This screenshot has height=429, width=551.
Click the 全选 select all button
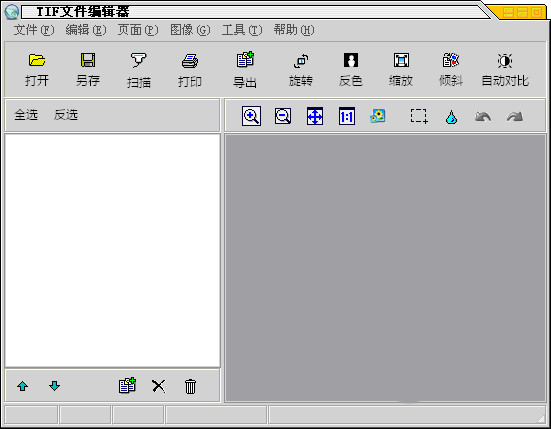click(26, 115)
